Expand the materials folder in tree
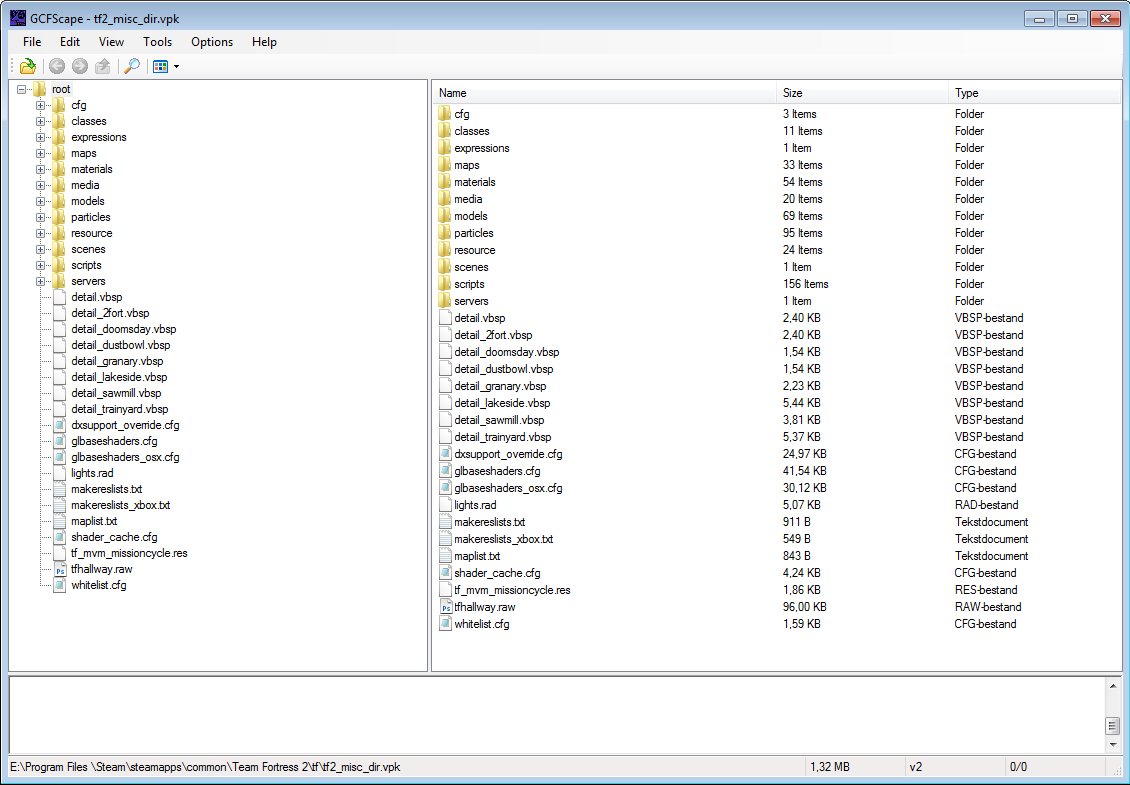Screen dimensions: 1130x785 pos(40,169)
